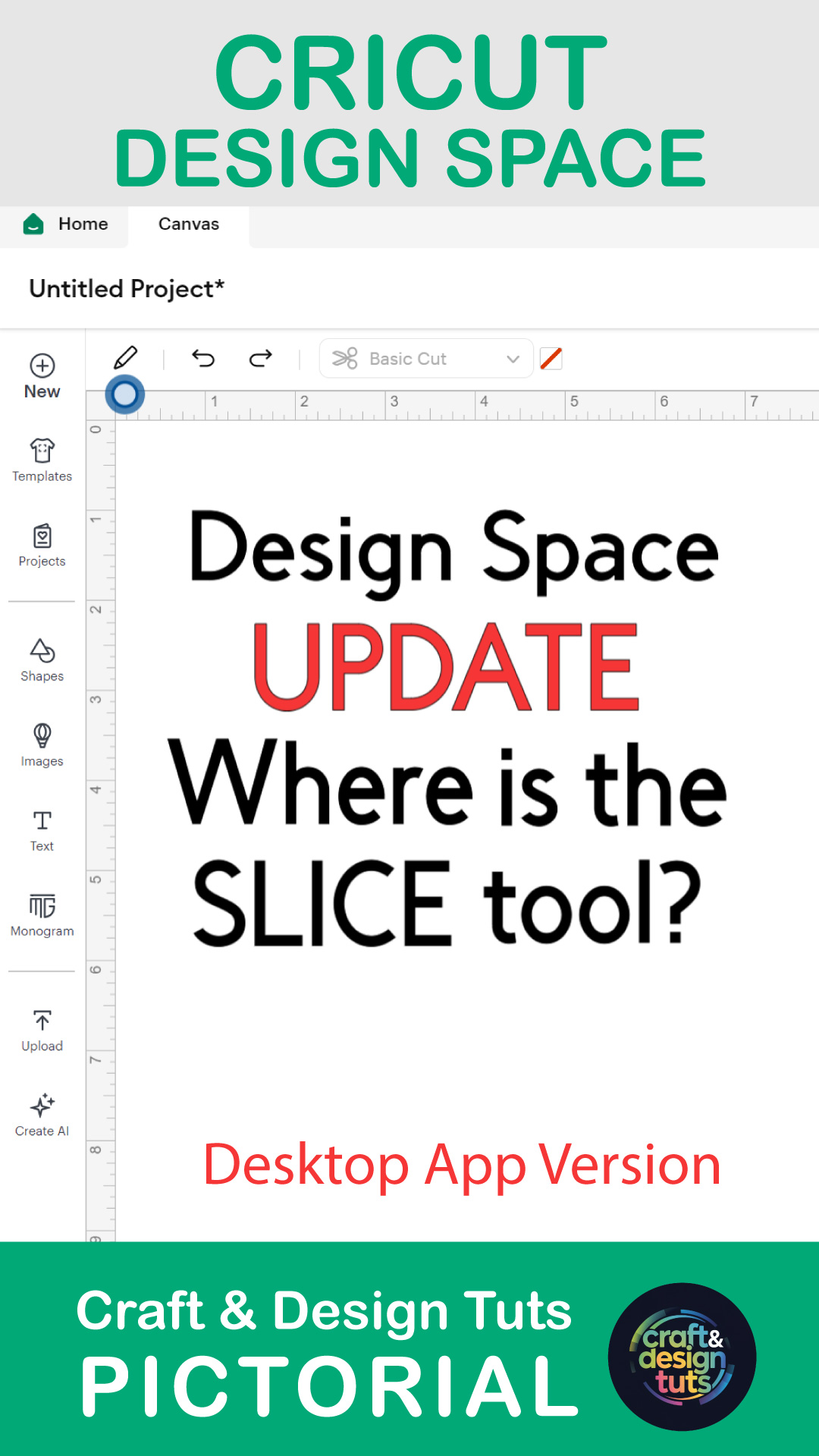Open the Shapes tool

(42, 661)
